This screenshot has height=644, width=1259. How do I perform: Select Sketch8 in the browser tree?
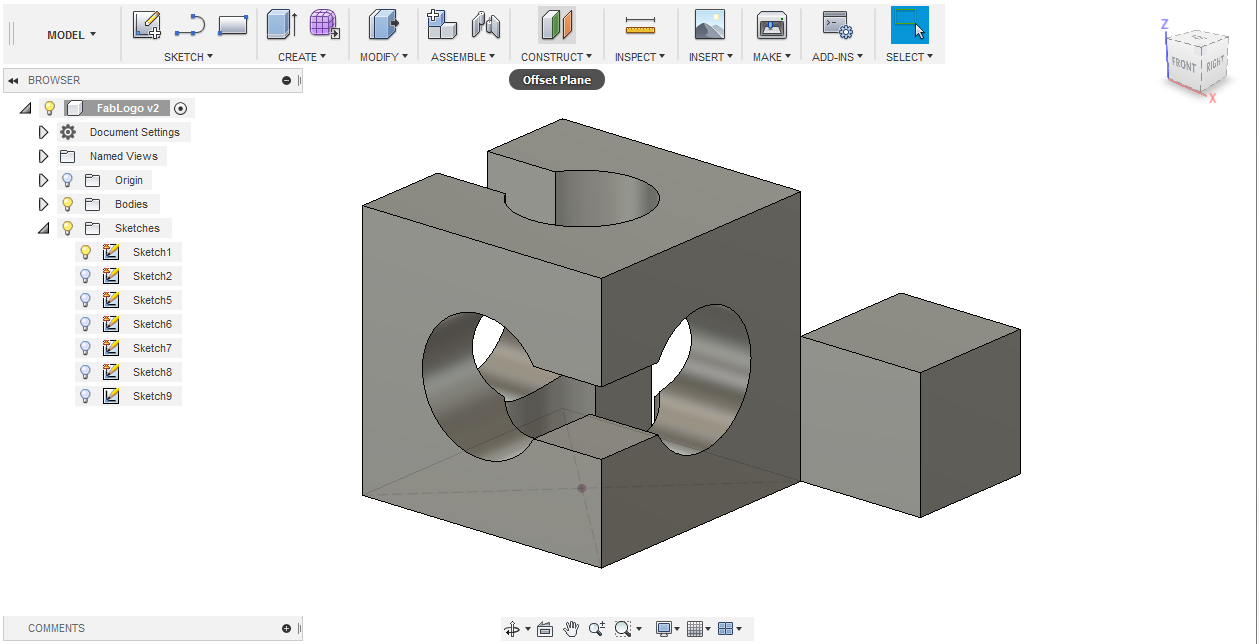152,372
